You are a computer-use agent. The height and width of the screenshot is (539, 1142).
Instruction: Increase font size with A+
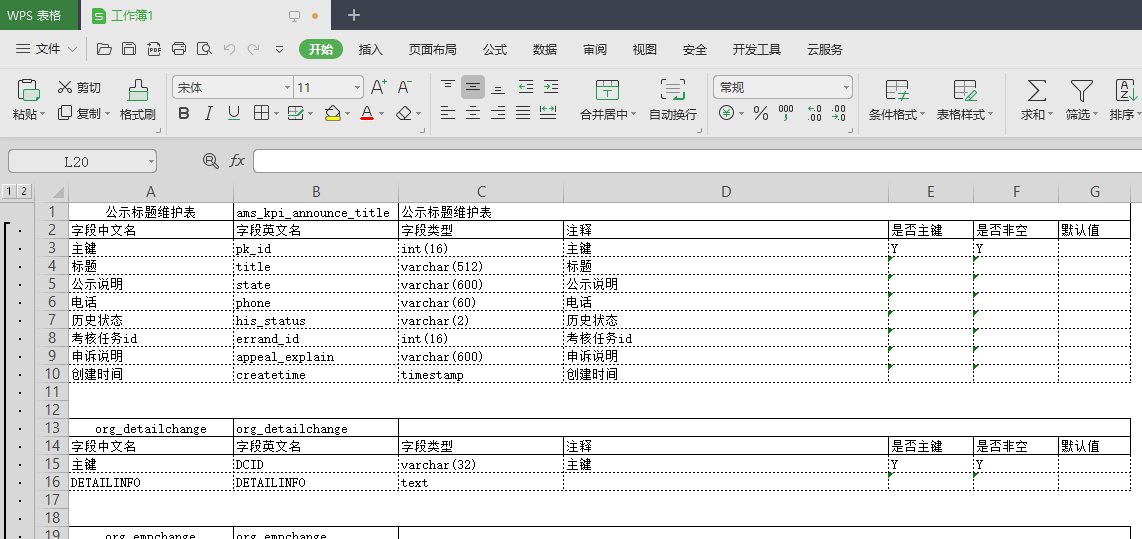(x=379, y=87)
